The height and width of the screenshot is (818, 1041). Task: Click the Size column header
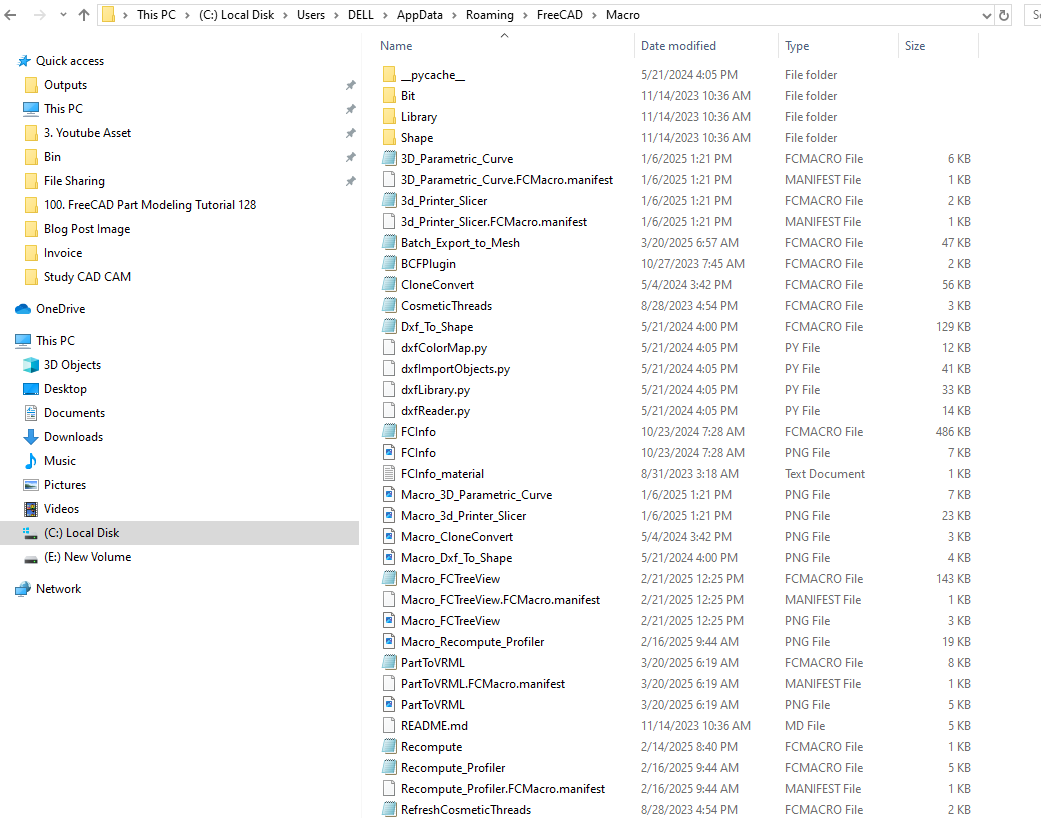coord(915,46)
